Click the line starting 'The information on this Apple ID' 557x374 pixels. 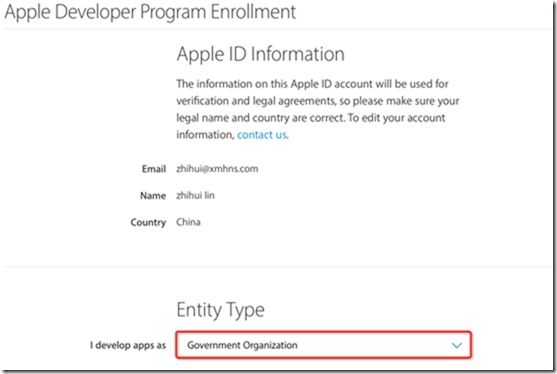click(312, 84)
